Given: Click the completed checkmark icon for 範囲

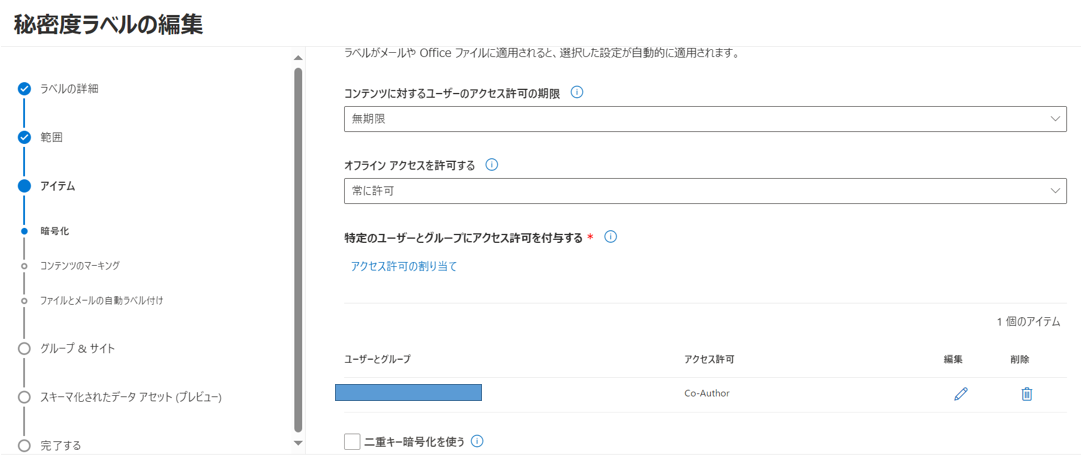Looking at the screenshot, I should [24, 137].
